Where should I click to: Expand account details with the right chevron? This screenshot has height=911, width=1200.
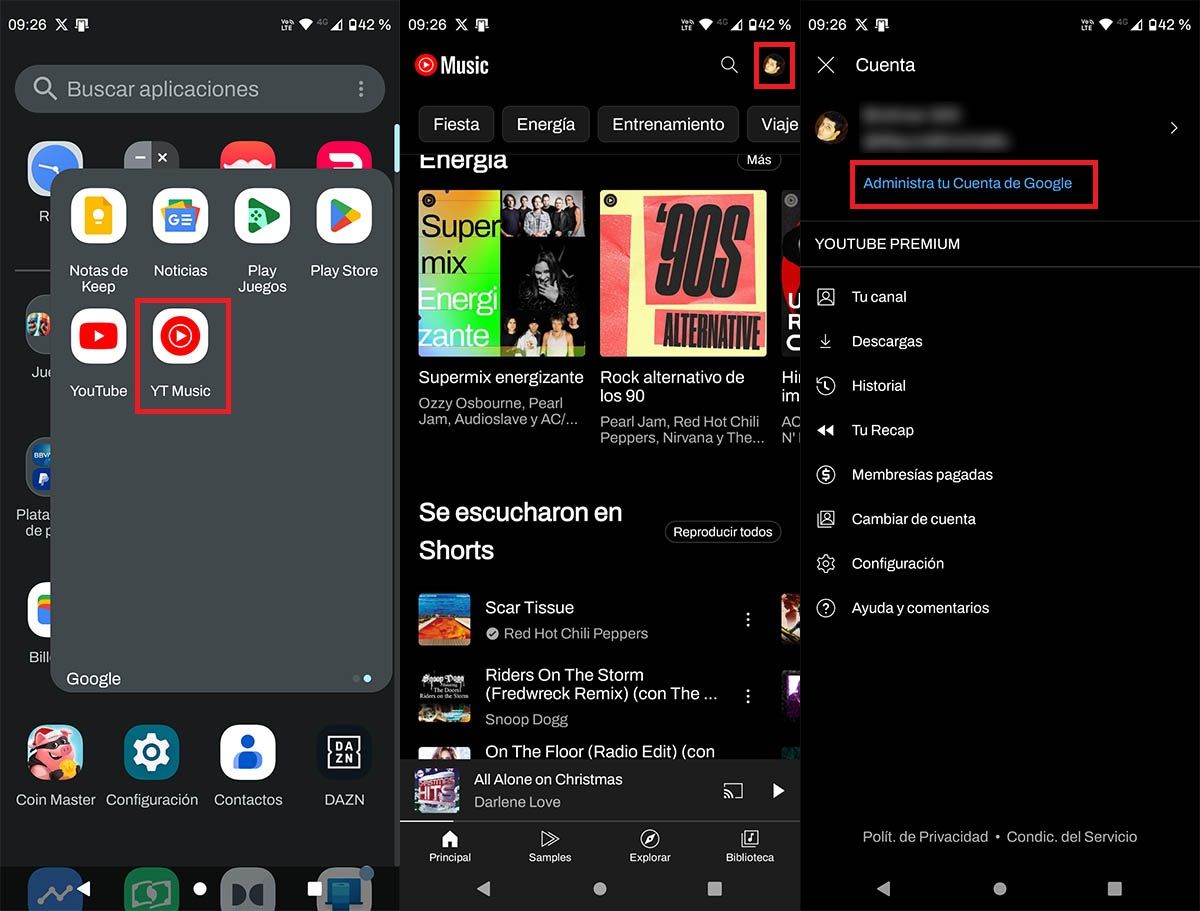[1174, 128]
